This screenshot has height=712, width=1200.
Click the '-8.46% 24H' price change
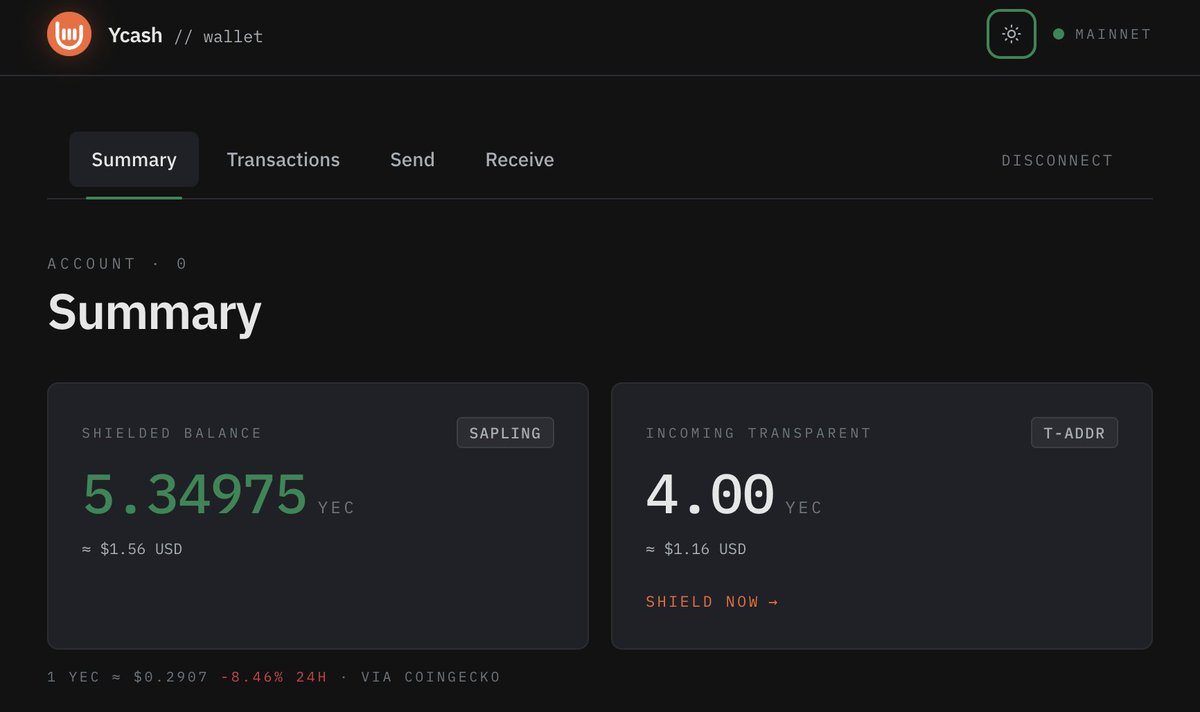click(x=274, y=677)
